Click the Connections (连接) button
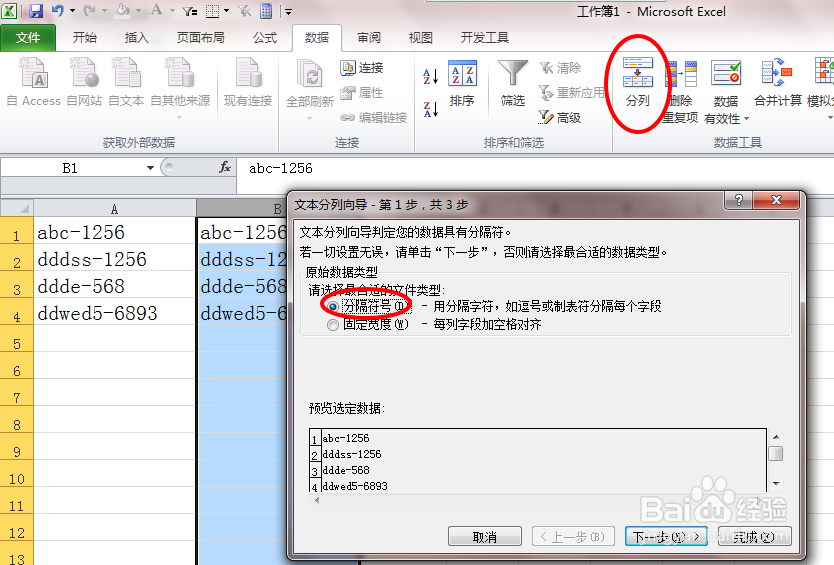This screenshot has height=565, width=834. (362, 68)
